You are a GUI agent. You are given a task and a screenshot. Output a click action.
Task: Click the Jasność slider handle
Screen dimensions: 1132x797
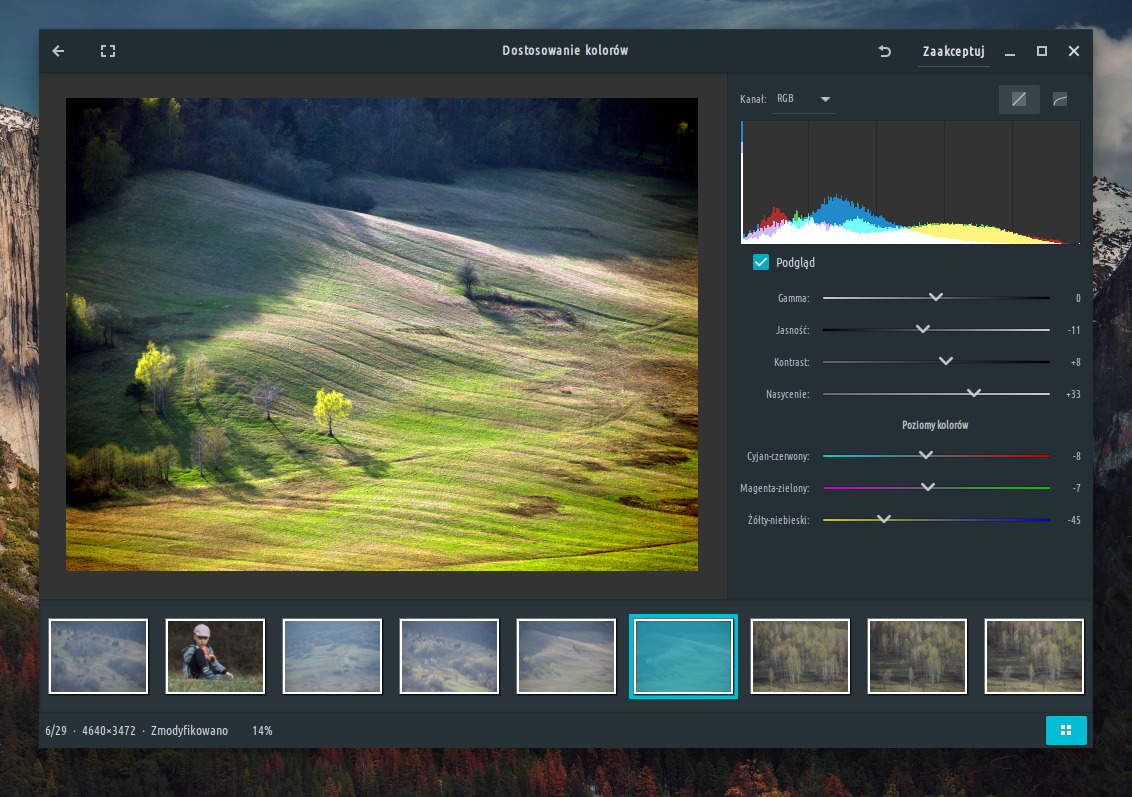(923, 328)
